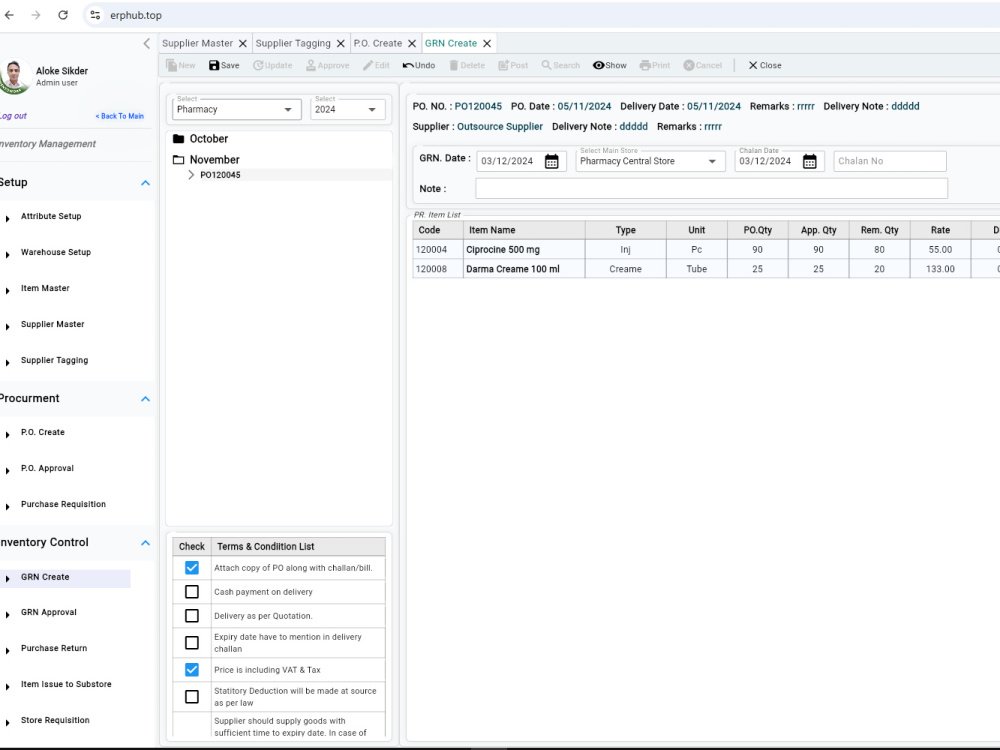Click the Post toolbar icon
The image size is (1000, 750).
[x=503, y=65]
